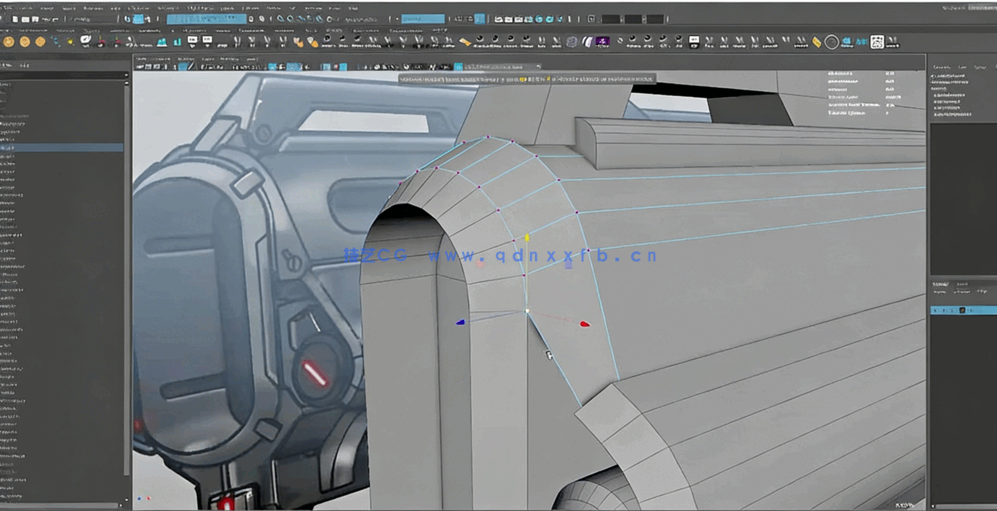Image resolution: width=997 pixels, height=511 pixels.
Task: Click the round ring icon on the shelf
Action: [x=831, y=42]
